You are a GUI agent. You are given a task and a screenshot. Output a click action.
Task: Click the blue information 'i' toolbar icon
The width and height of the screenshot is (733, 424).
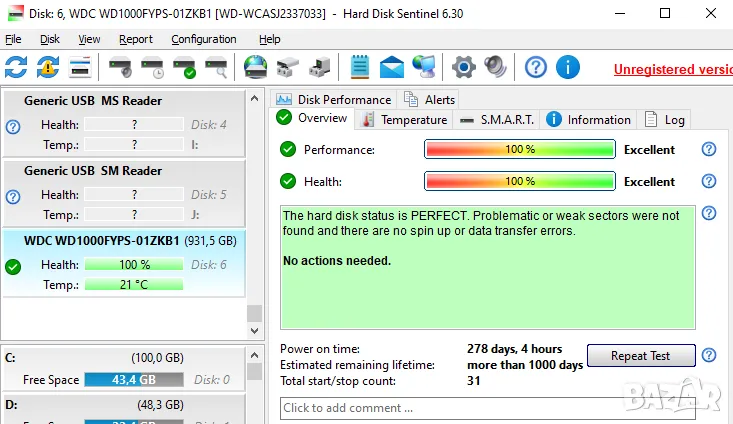568,67
